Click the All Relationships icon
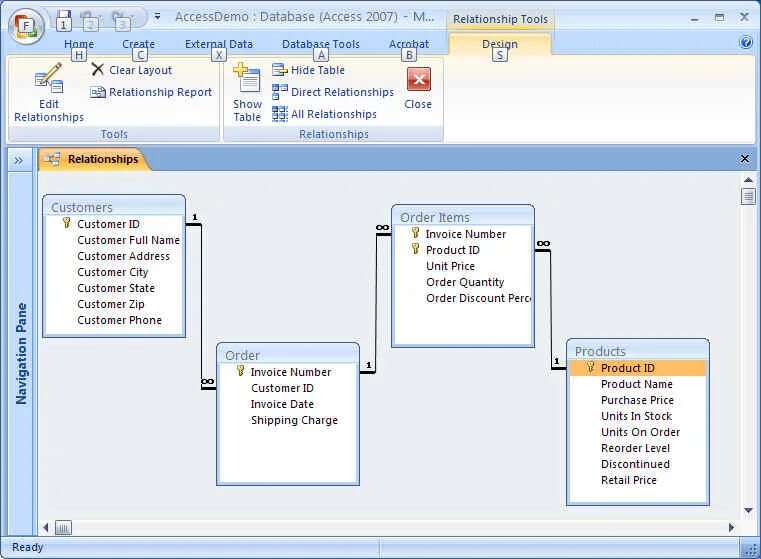 (280, 114)
